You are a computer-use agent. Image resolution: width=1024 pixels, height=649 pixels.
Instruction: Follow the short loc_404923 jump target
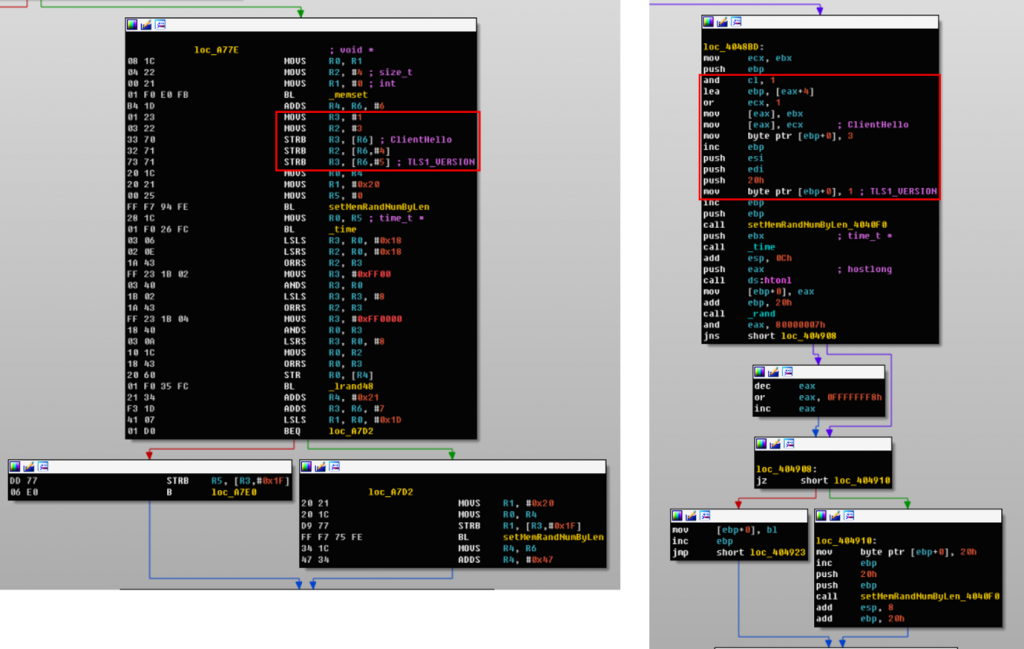[776, 552]
